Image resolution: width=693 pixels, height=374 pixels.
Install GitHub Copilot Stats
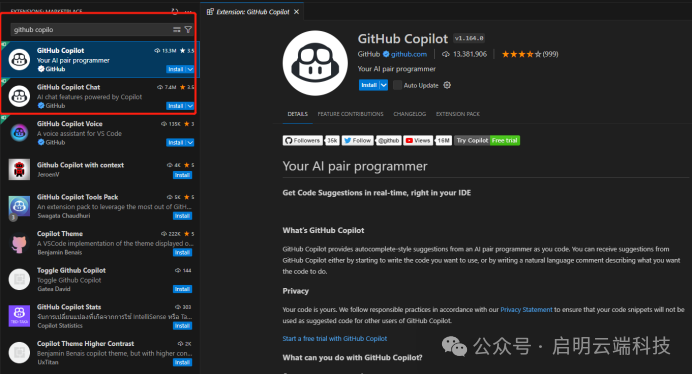(182, 326)
